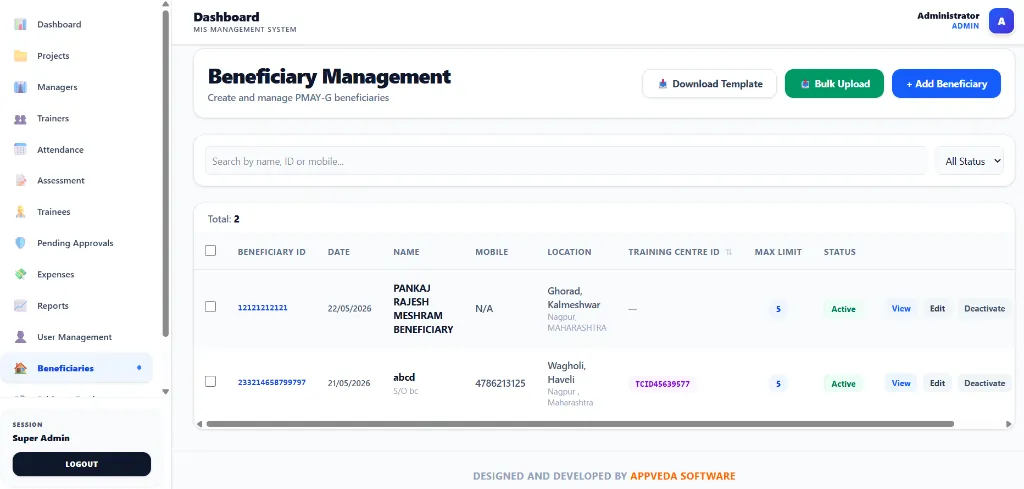Screen dimensions: 1024x489
Task: Click the Reports chart icon
Action: pyautogui.click(x=20, y=306)
